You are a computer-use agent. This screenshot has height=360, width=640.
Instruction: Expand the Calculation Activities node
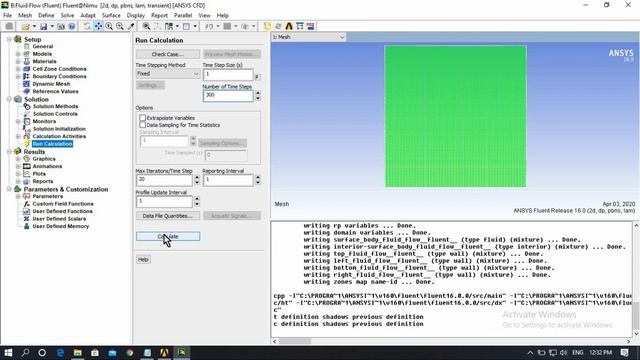coord(18,136)
